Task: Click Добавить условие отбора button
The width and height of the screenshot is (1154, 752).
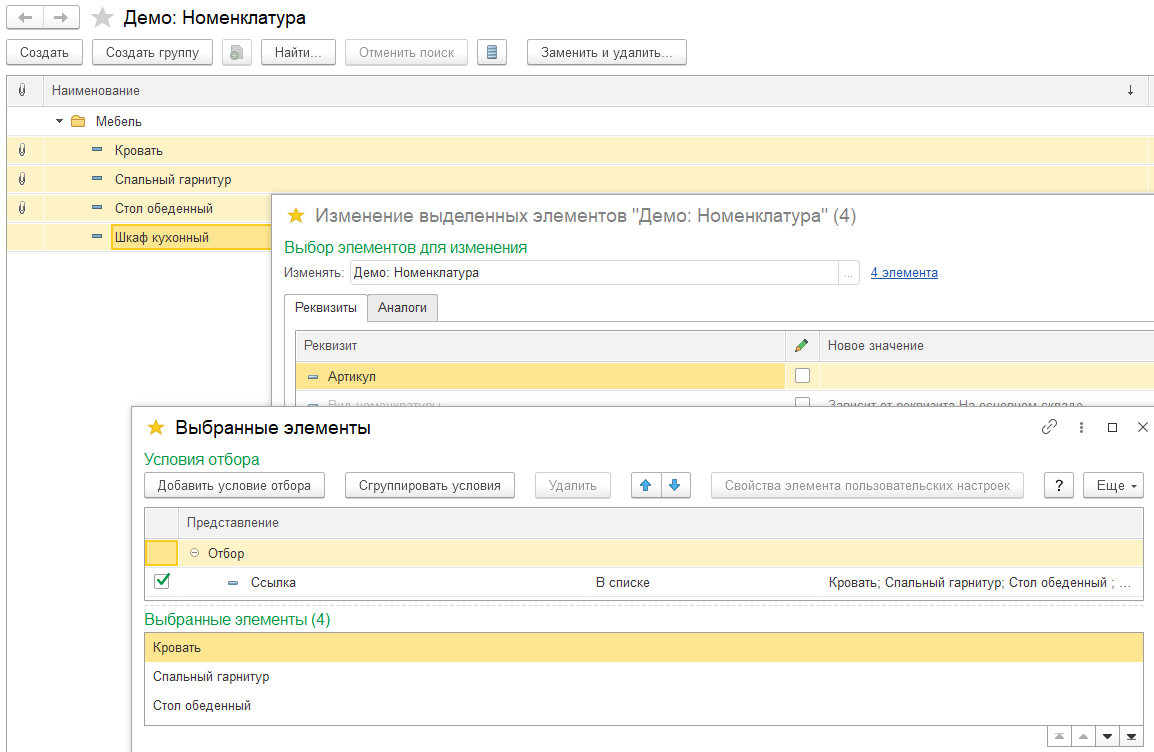Action: pyautogui.click(x=234, y=486)
